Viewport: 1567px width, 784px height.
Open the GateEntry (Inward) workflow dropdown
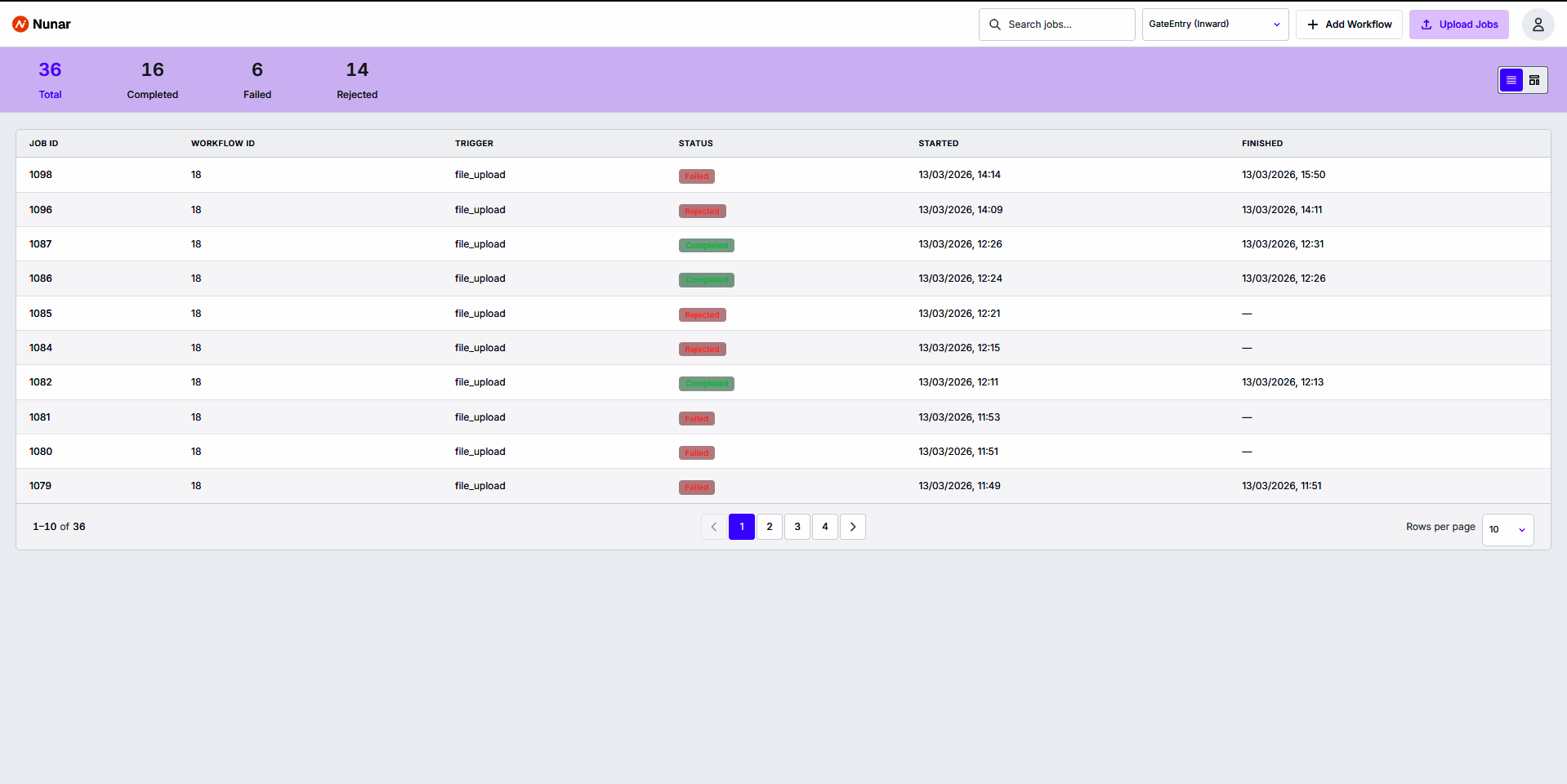(1215, 24)
